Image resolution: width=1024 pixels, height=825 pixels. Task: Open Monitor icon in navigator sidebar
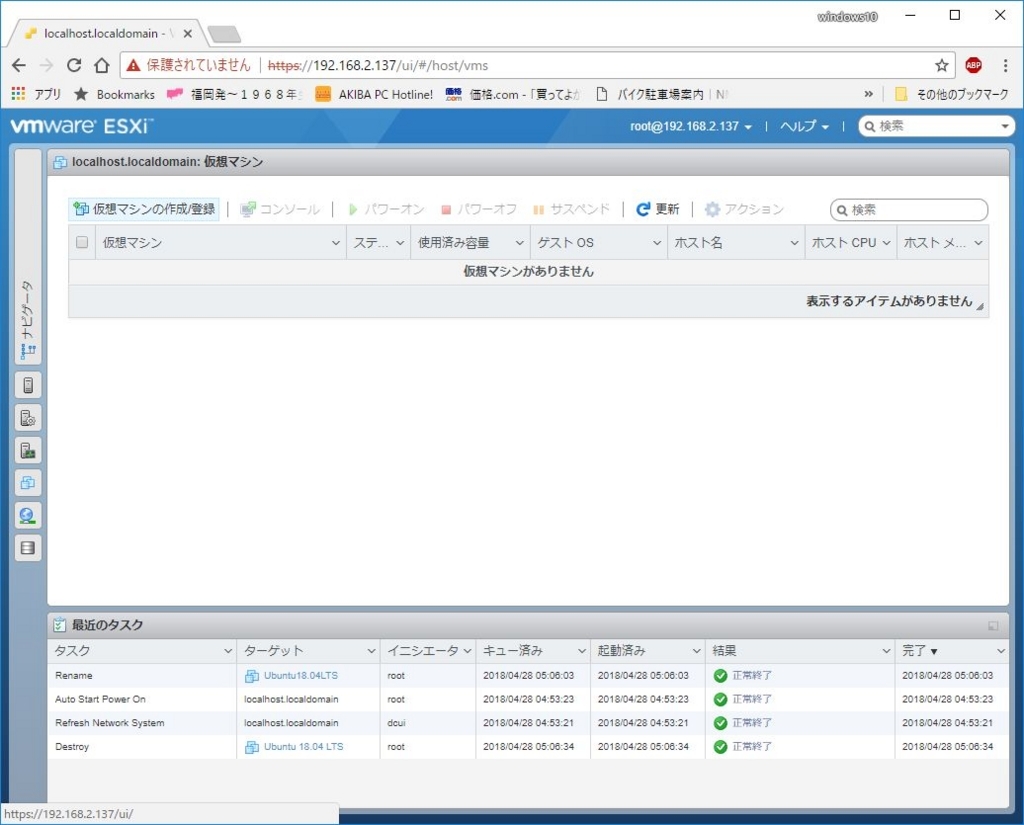coord(28,451)
